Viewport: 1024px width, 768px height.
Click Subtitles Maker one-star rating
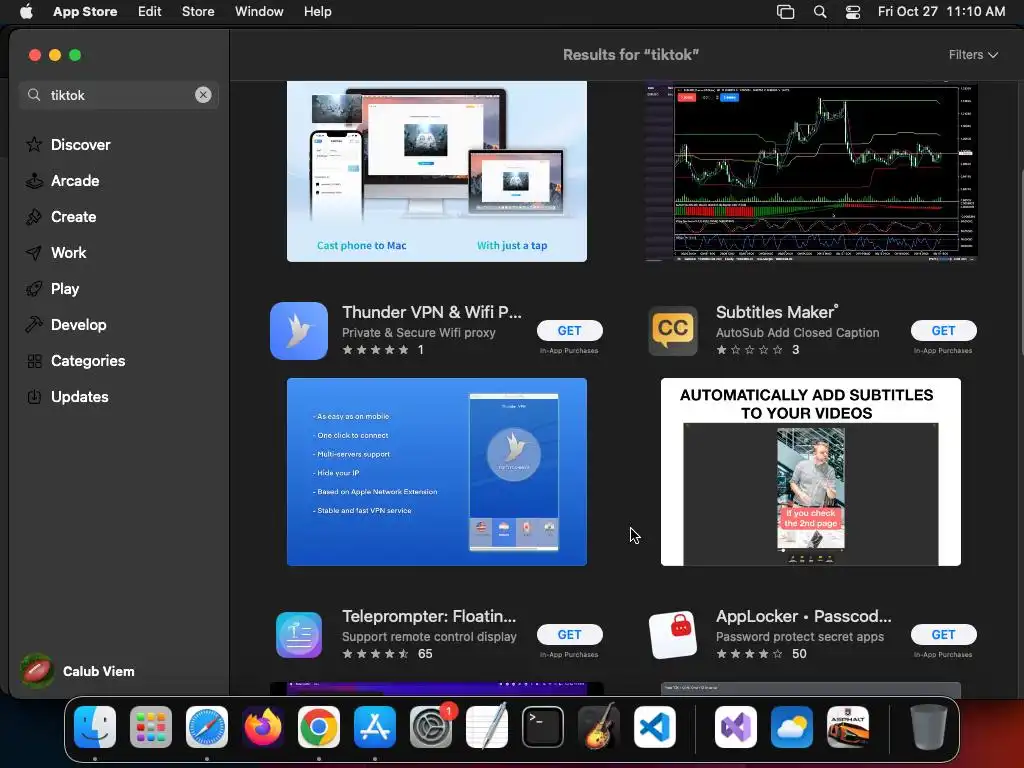click(749, 350)
